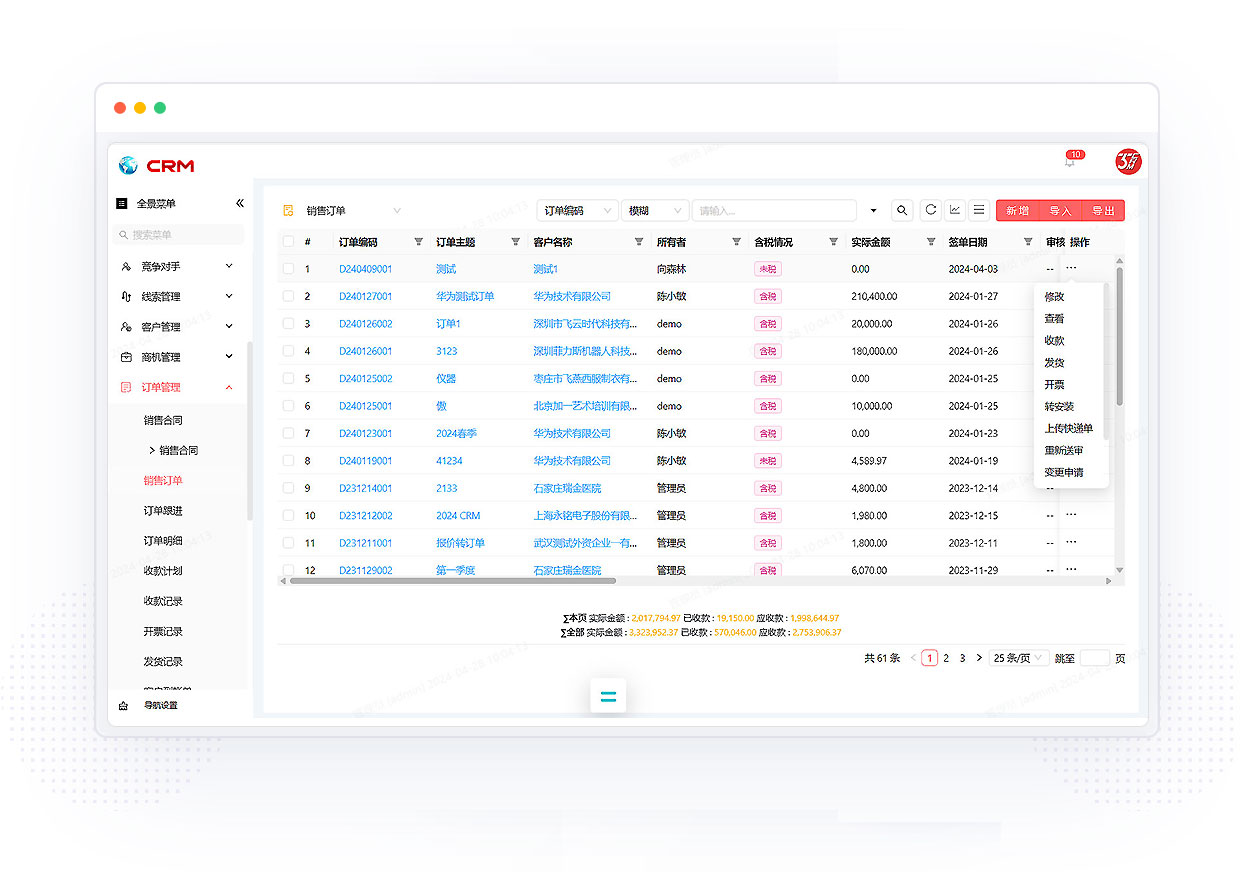Viewport: 1240px width, 880px height.
Task: Select 收款 in the row action menu
Action: pos(1055,341)
